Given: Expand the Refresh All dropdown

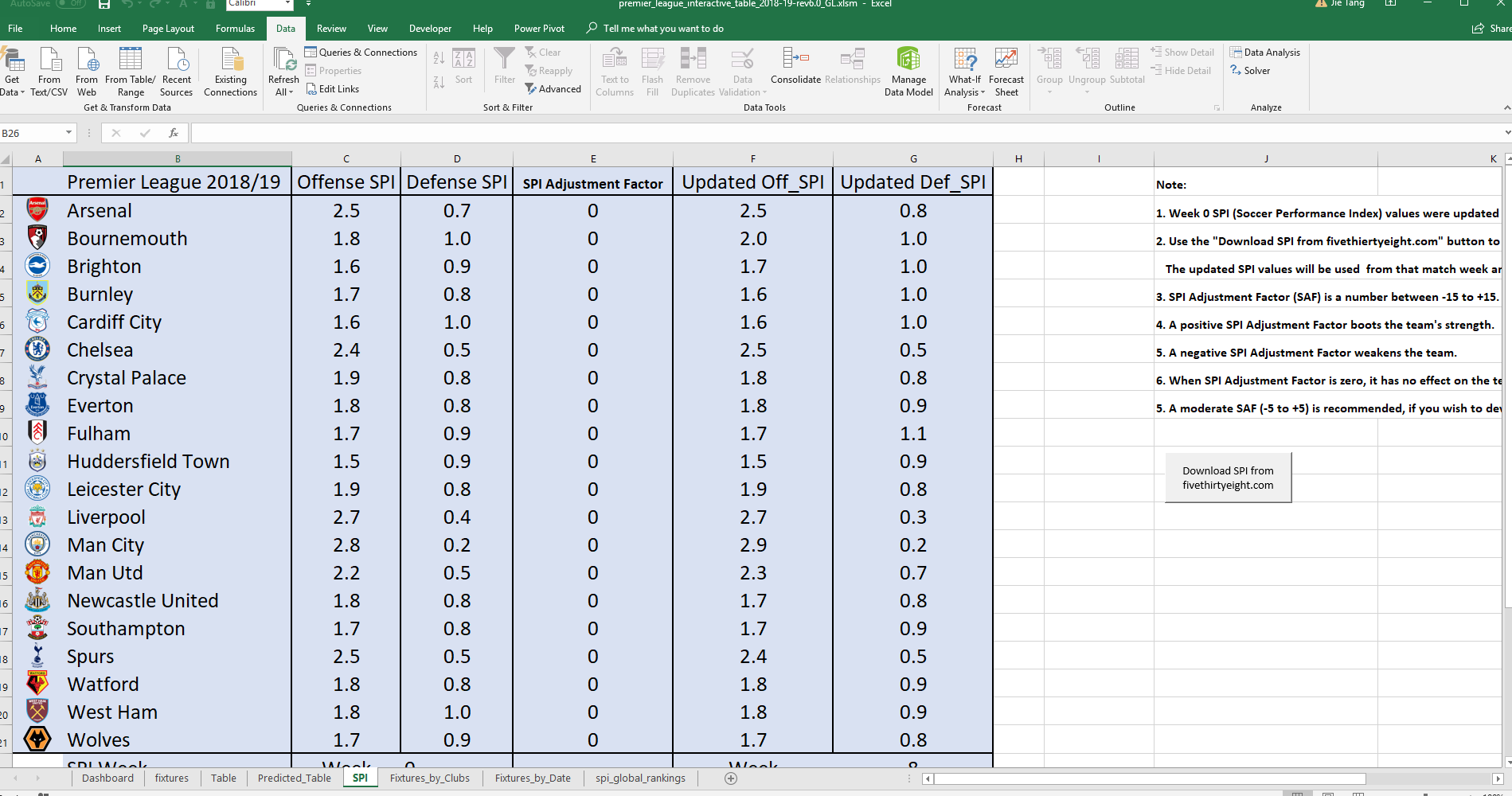Looking at the screenshot, I should click(283, 92).
